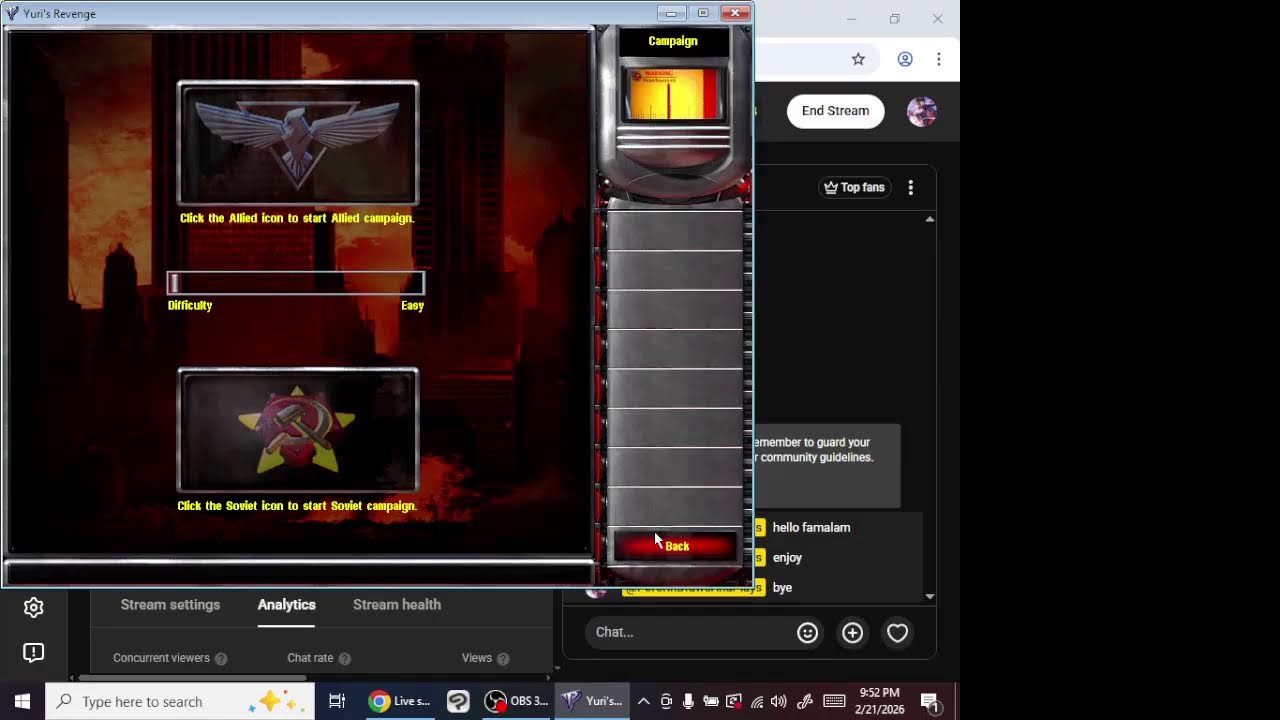Open the volume tray icon

(x=779, y=701)
